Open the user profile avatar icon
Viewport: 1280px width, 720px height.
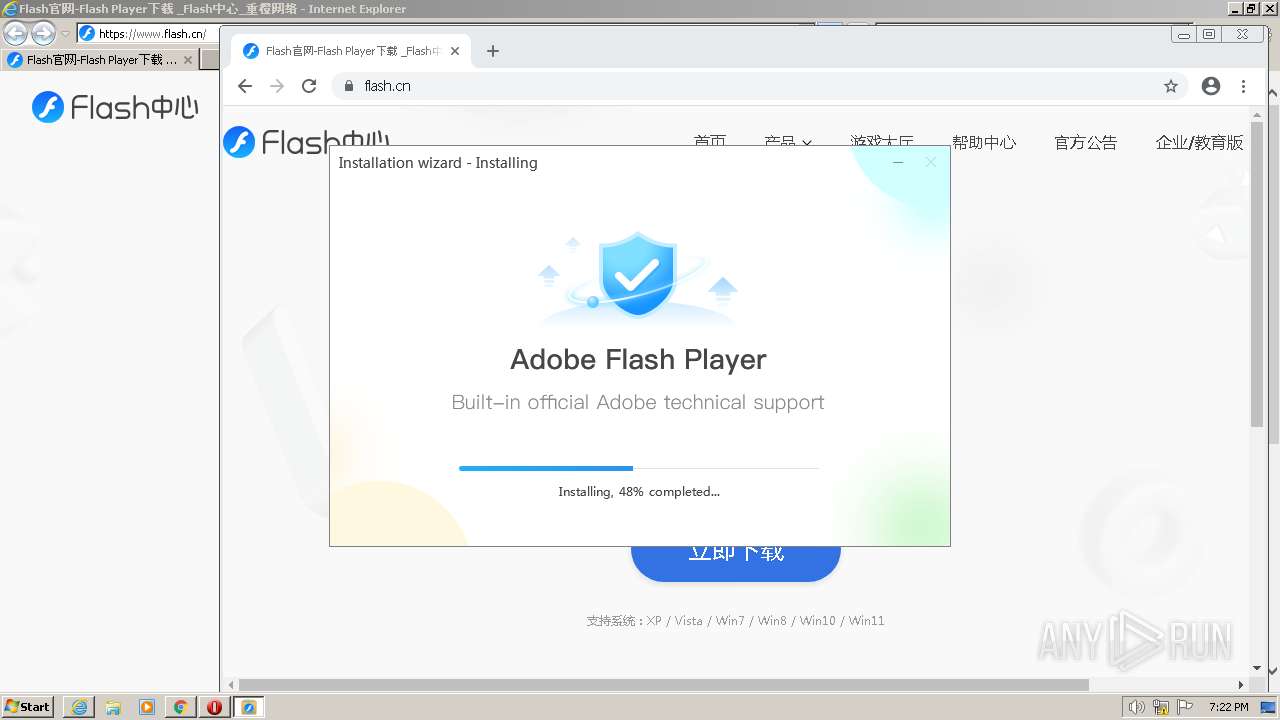pyautogui.click(x=1211, y=86)
